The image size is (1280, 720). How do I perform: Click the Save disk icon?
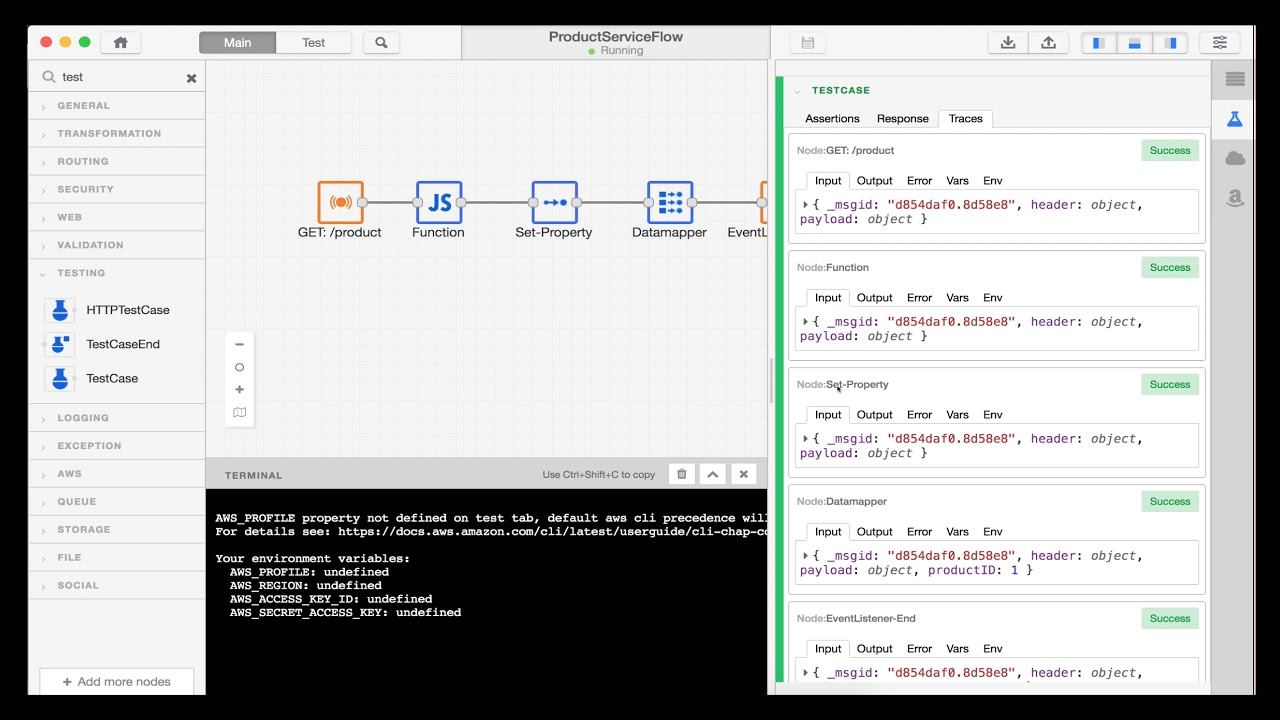click(x=808, y=43)
